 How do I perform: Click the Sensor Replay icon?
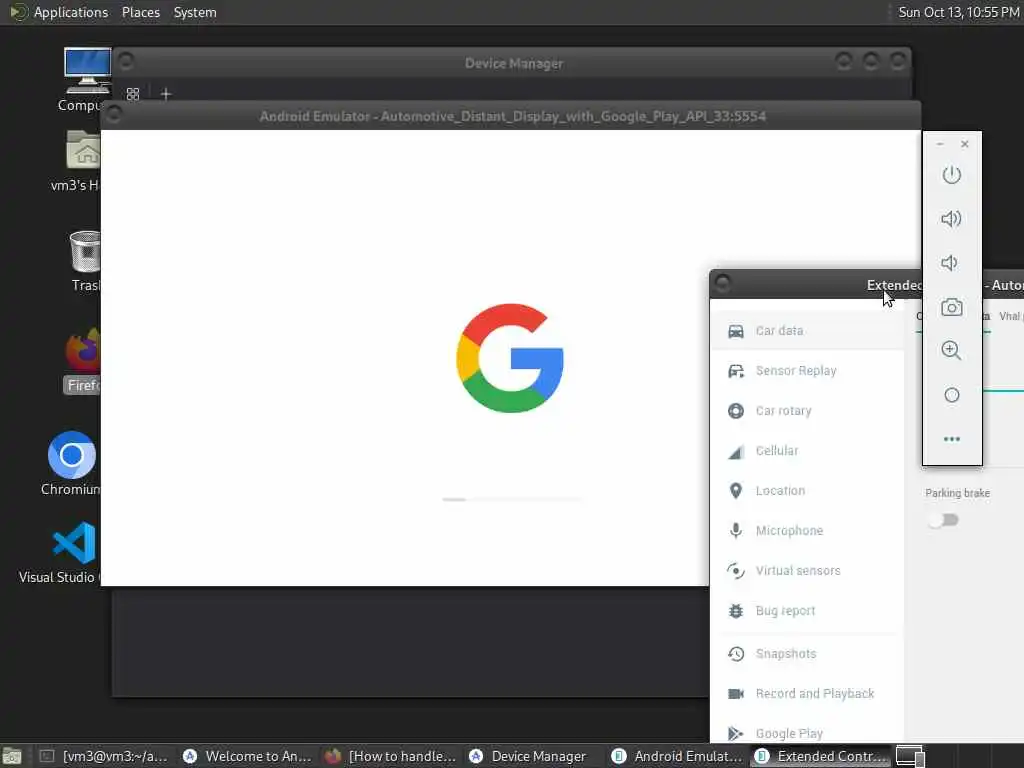[736, 371]
